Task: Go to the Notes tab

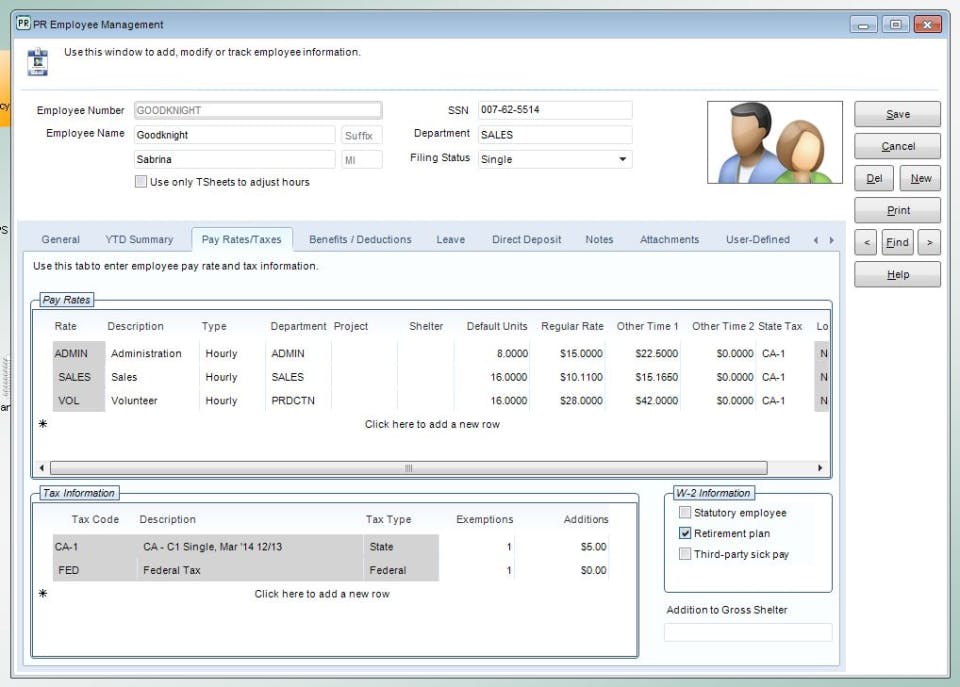Action: pos(599,239)
